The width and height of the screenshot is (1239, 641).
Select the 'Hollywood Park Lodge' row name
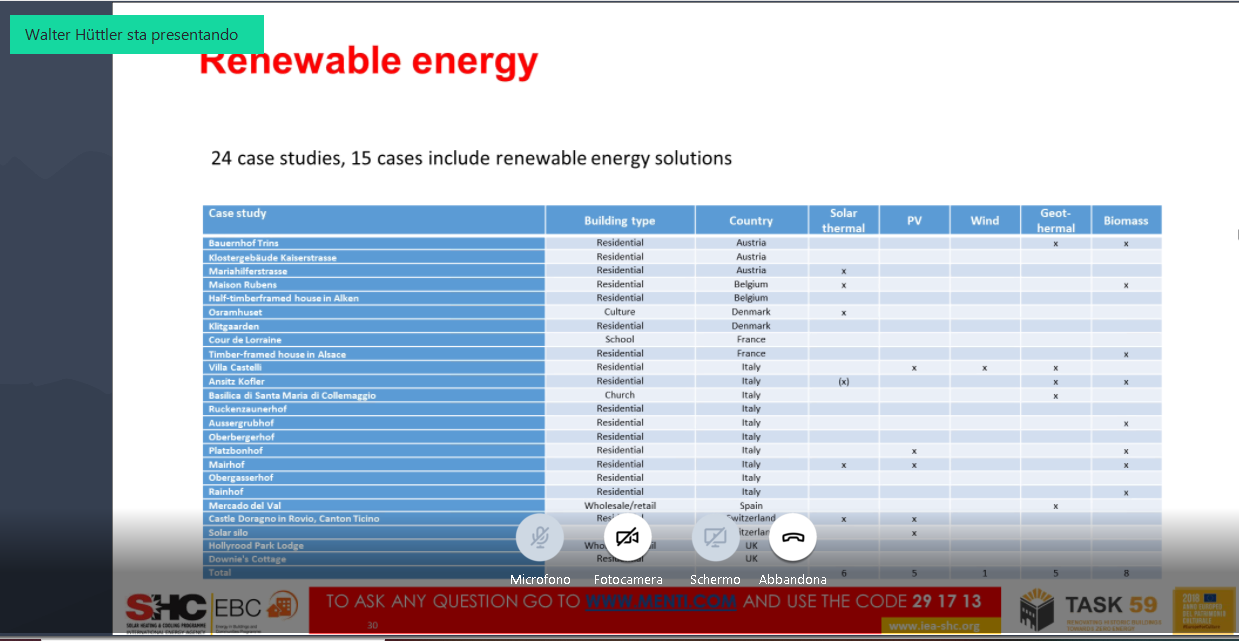click(x=256, y=546)
